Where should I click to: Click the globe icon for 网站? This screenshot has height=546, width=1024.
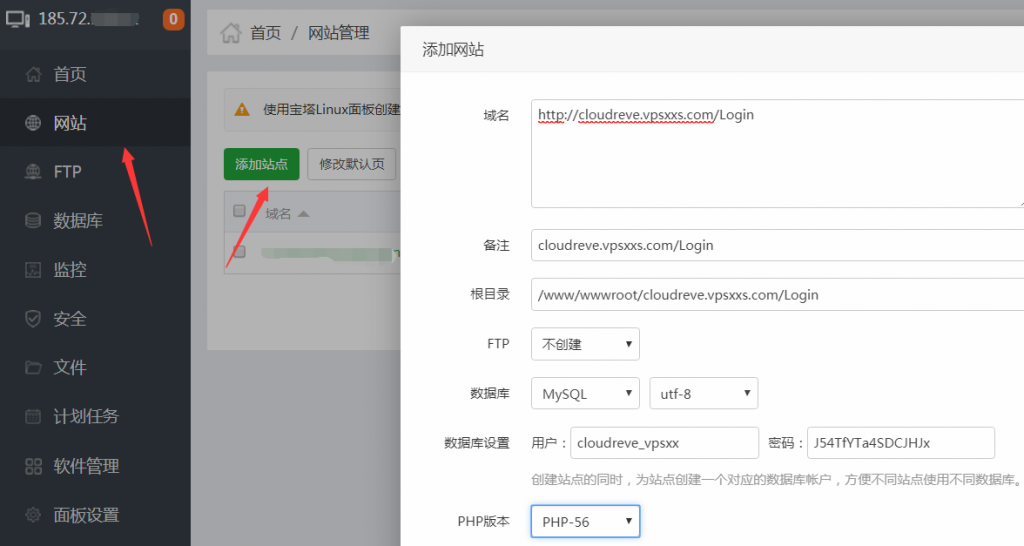(33, 123)
